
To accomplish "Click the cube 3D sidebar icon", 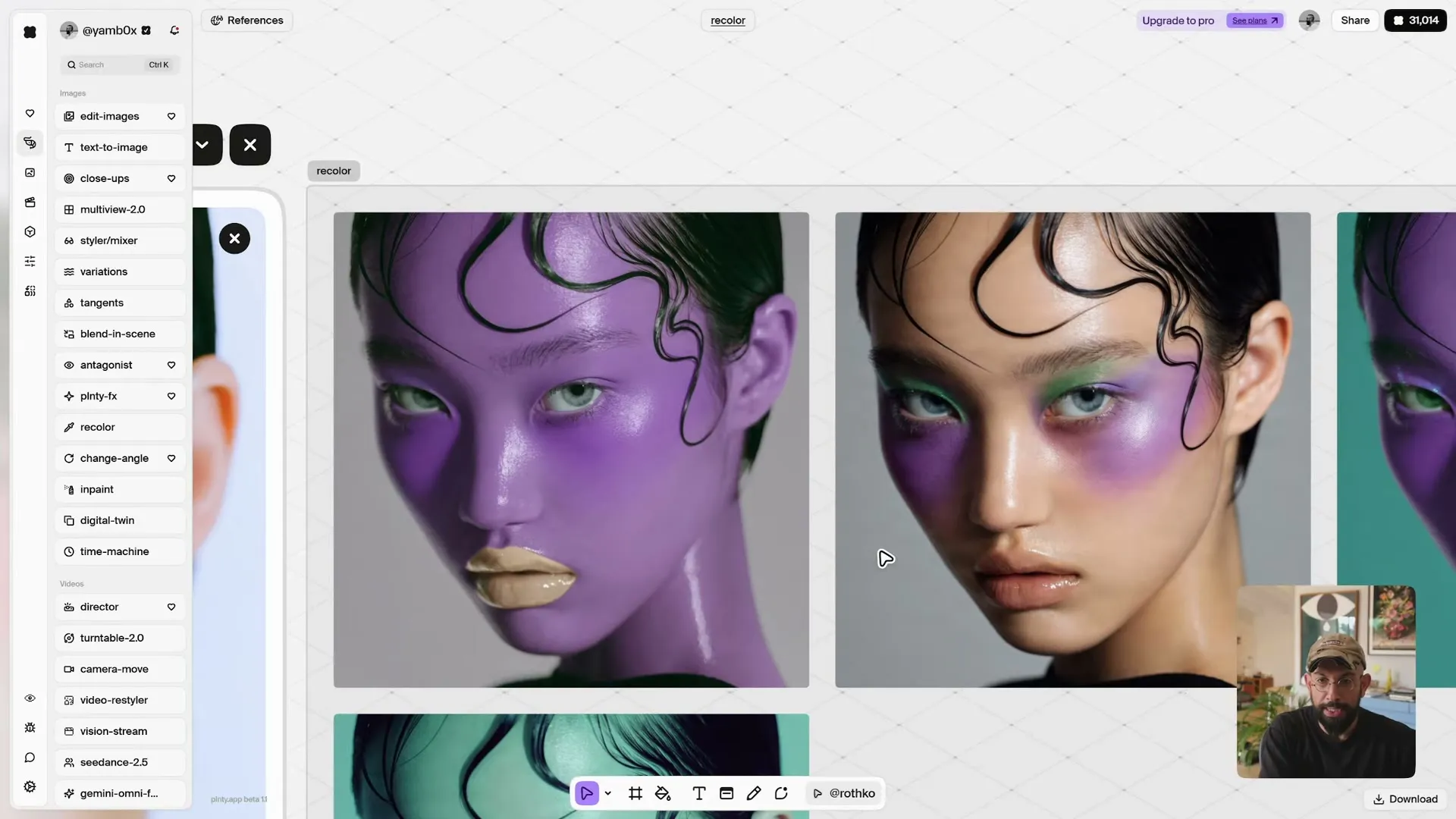I will pos(30,232).
